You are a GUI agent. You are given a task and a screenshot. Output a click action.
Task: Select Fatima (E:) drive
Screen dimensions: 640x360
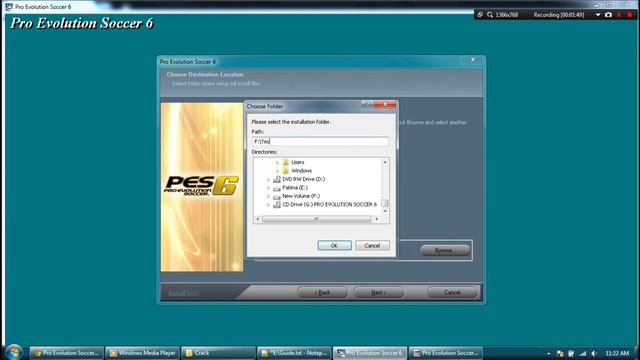pyautogui.click(x=295, y=188)
